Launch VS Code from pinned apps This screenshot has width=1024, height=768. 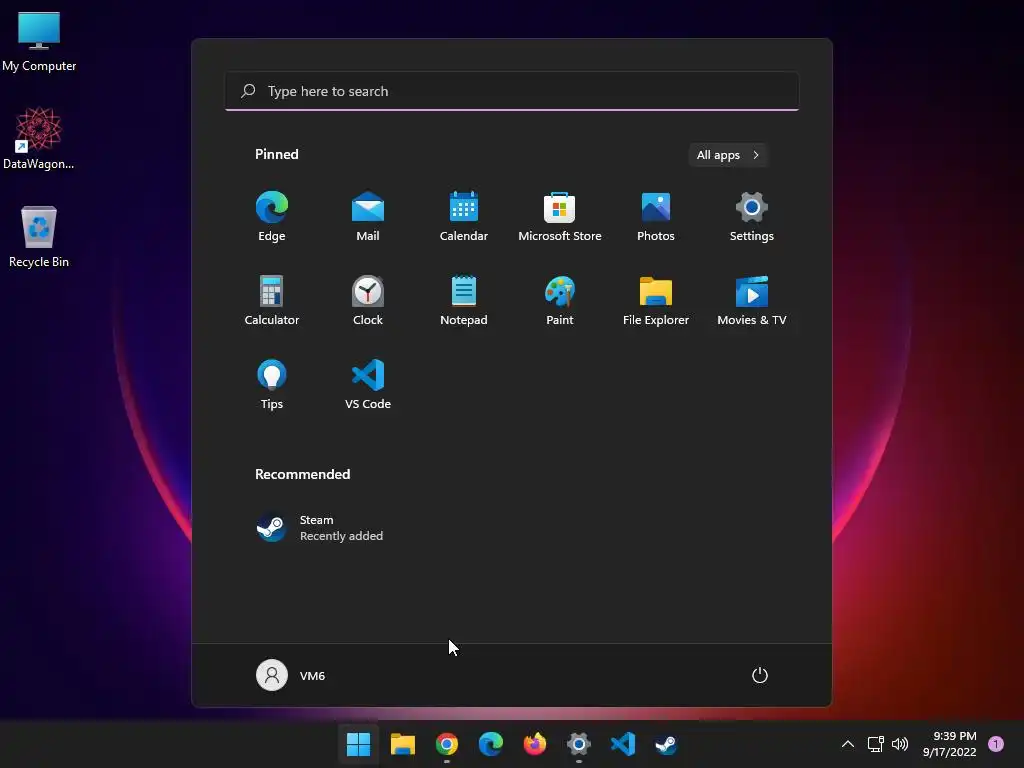pos(368,385)
